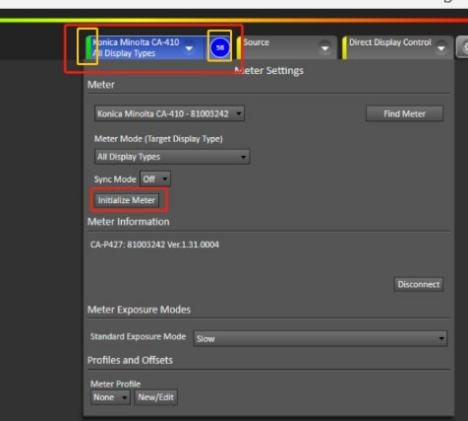Click the New/Edit meter profile button
This screenshot has height=421, width=468.
point(156,397)
